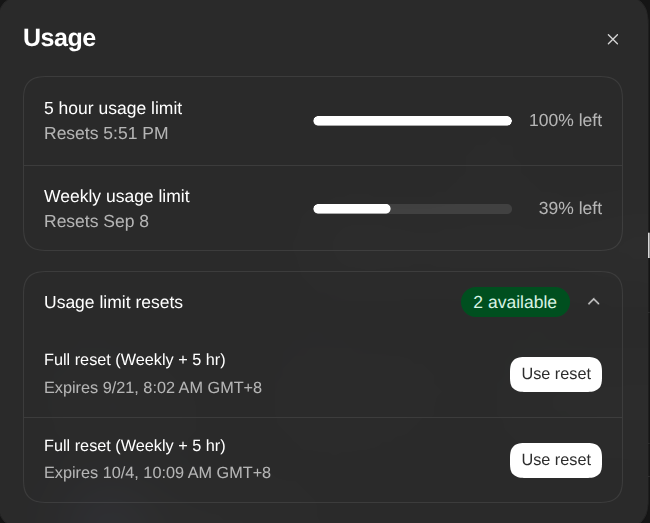
Task: Select the 5 hour usage limit label
Action: [x=113, y=108]
